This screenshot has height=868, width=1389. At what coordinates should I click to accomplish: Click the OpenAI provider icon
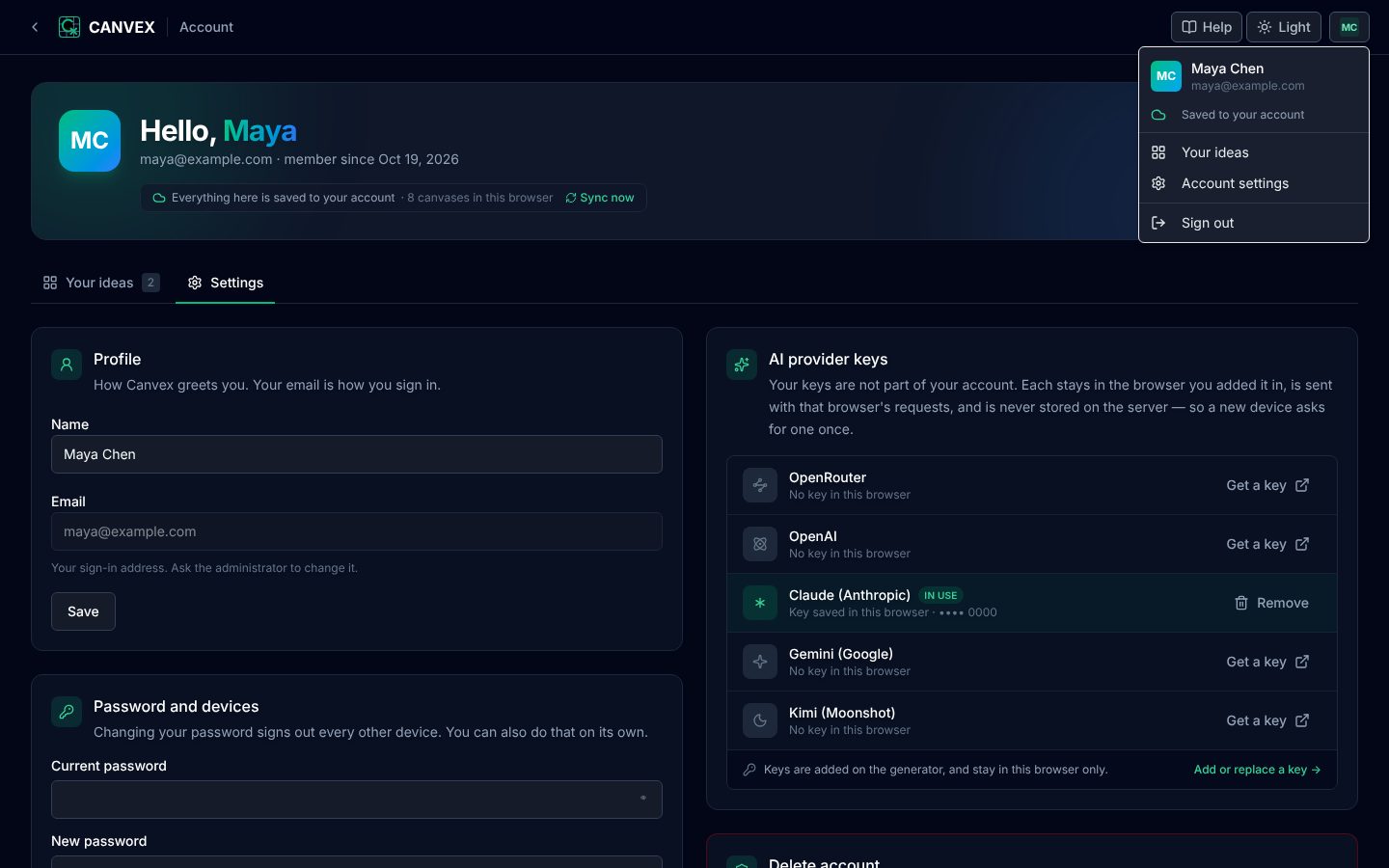[x=760, y=544]
